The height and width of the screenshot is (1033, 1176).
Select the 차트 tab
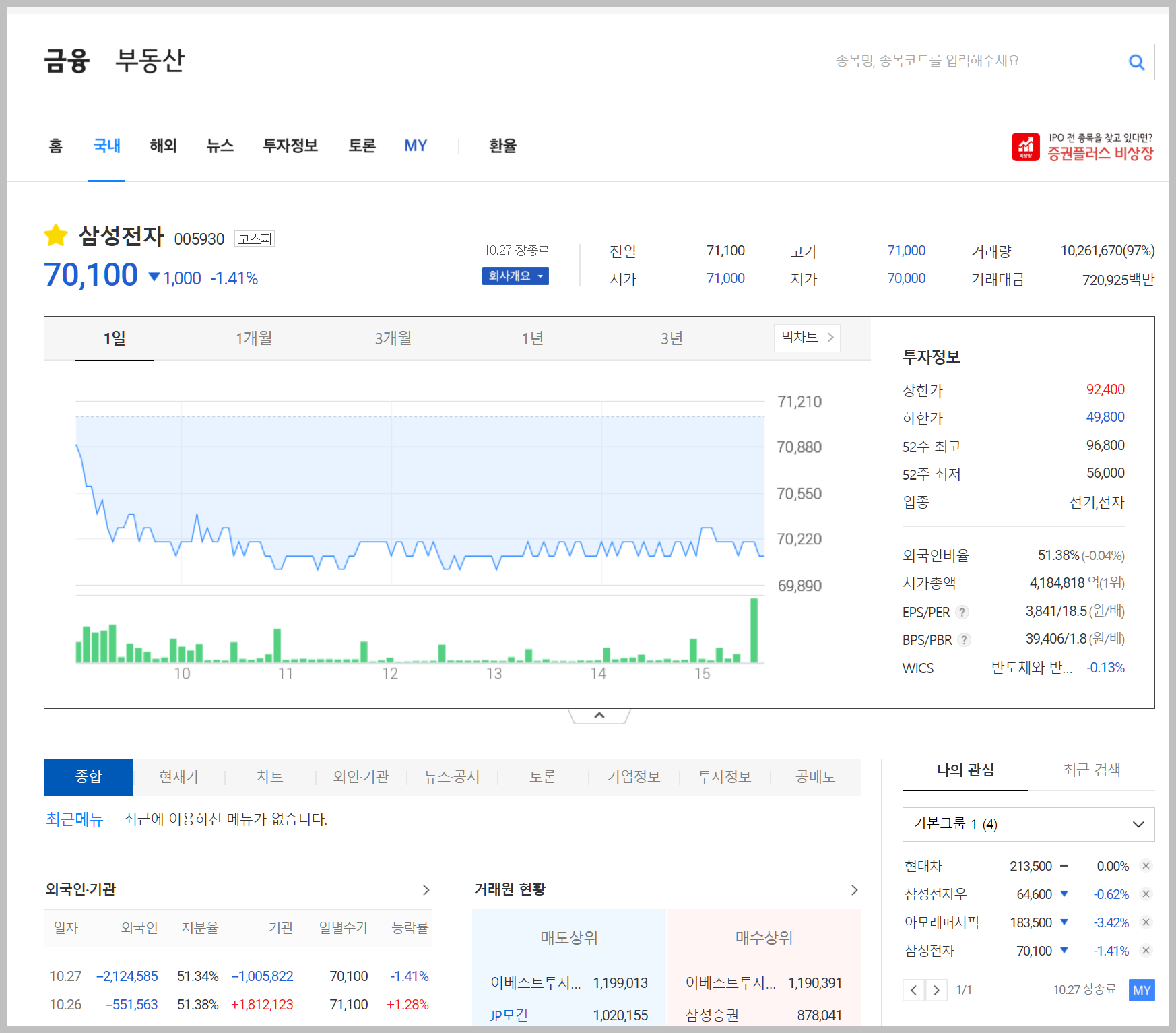270,777
